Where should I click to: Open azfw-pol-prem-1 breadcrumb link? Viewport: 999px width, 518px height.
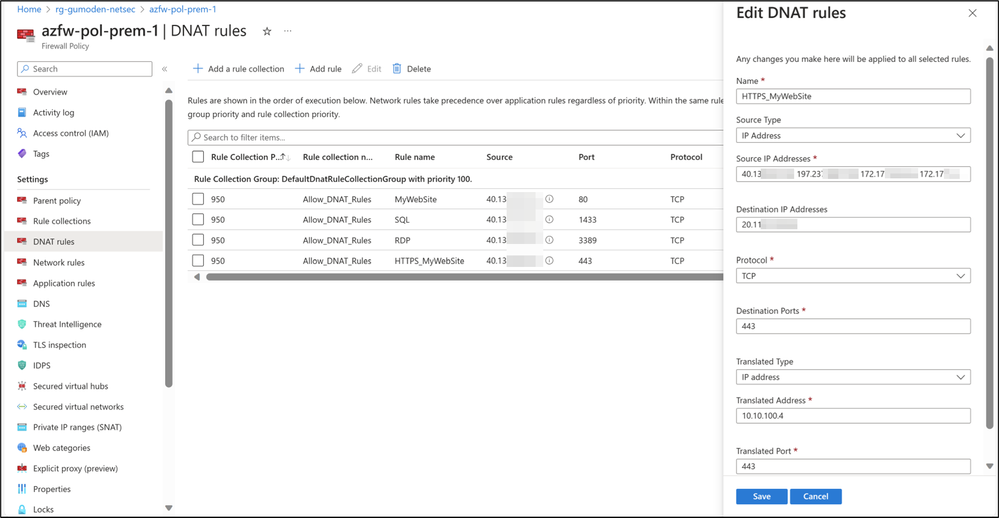(183, 10)
